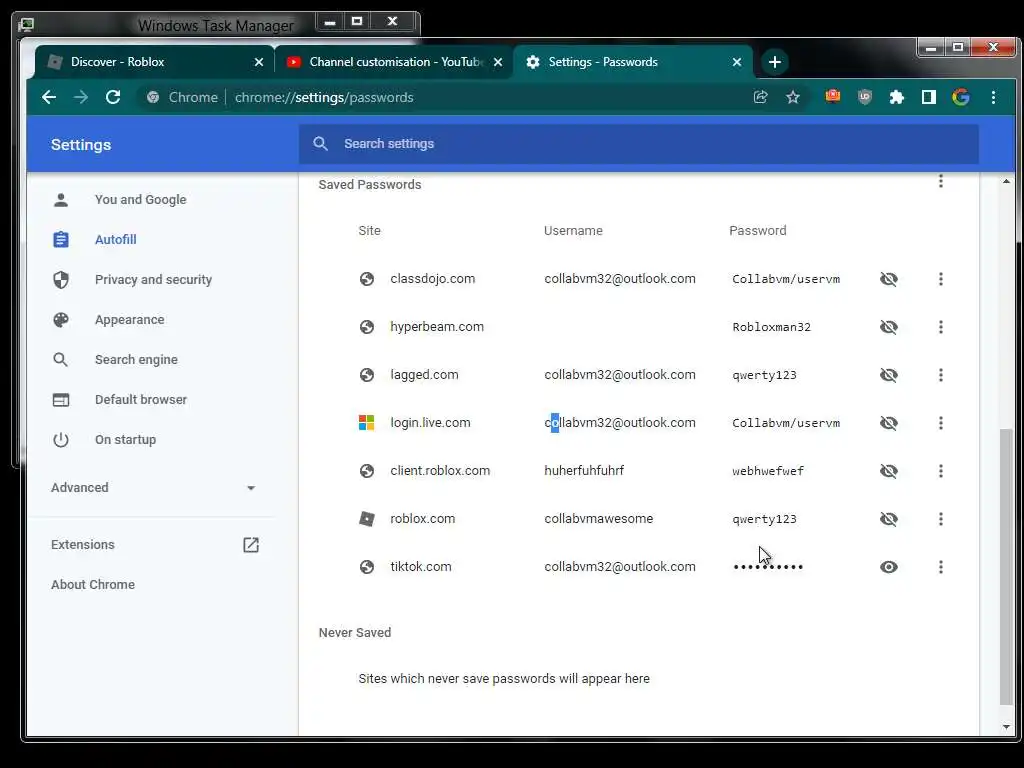Viewport: 1024px width, 768px height.
Task: Open You and Google settings
Action: [x=140, y=200]
